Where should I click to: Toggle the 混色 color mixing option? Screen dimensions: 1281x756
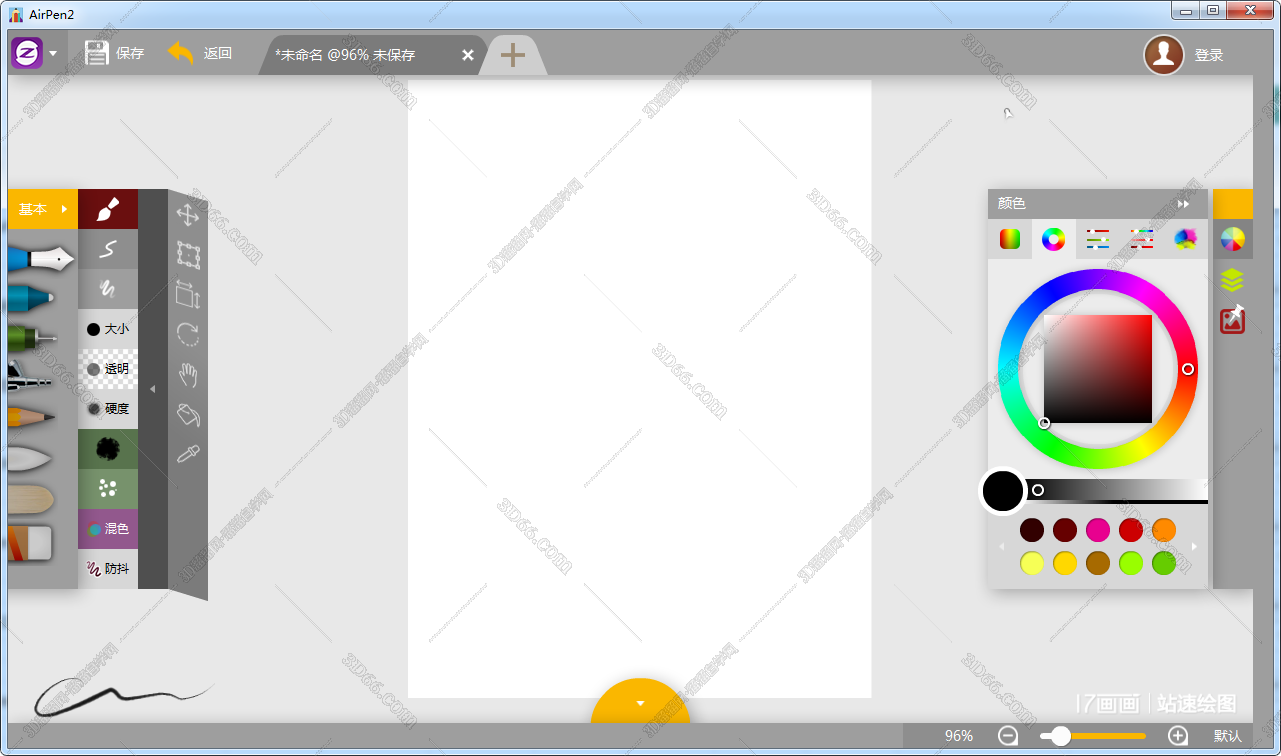108,529
